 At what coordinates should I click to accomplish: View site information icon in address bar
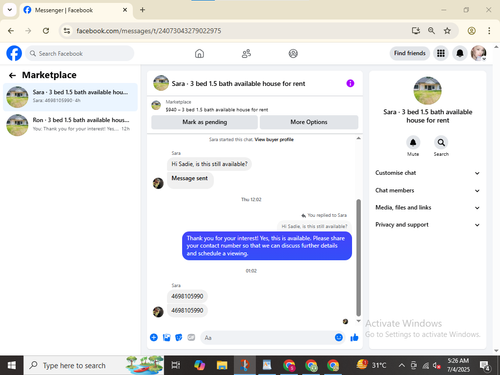pyautogui.click(x=67, y=31)
